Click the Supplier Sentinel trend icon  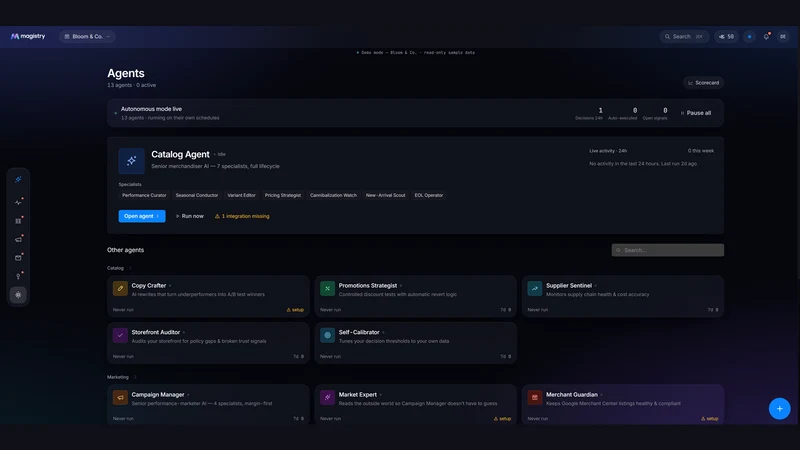[x=535, y=289]
